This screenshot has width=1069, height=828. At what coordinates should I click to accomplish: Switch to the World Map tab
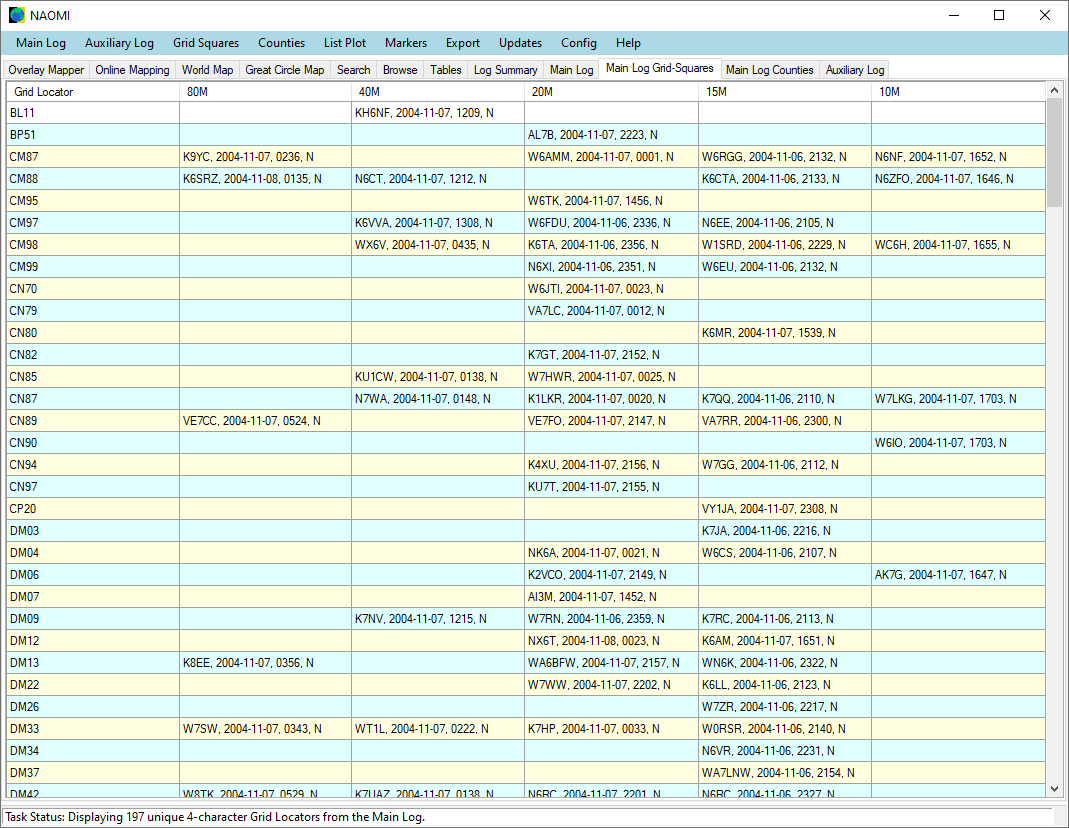pyautogui.click(x=207, y=70)
